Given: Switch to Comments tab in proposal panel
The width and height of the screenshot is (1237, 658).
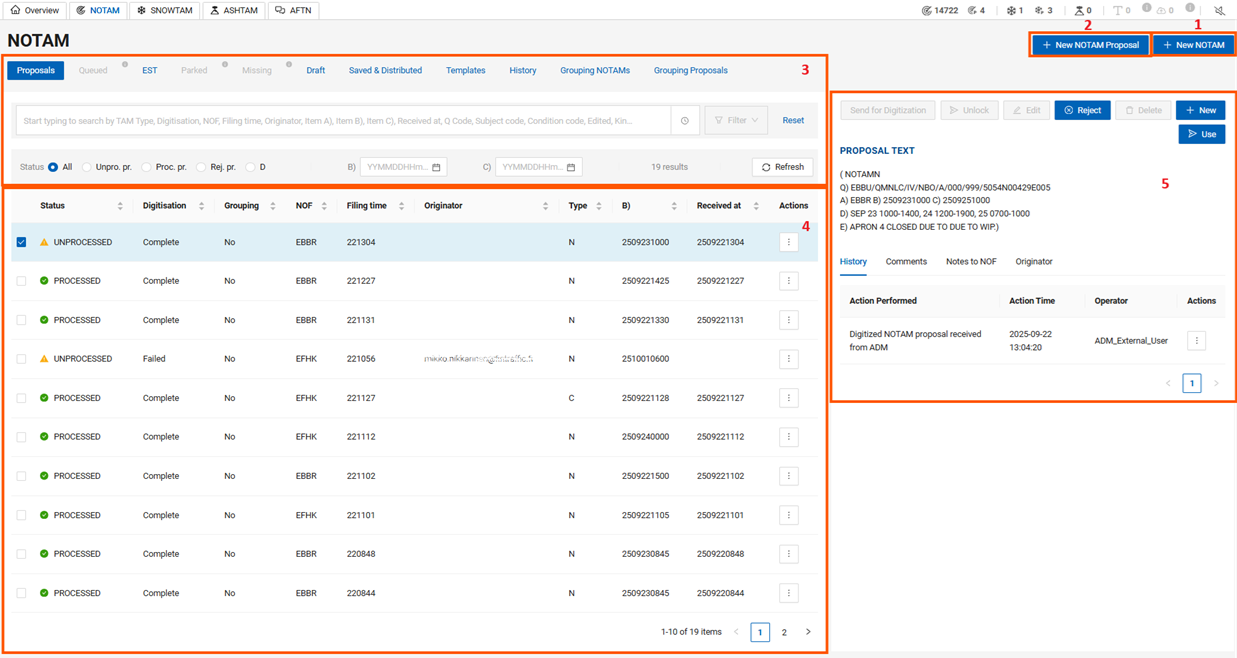Looking at the screenshot, I should [906, 262].
